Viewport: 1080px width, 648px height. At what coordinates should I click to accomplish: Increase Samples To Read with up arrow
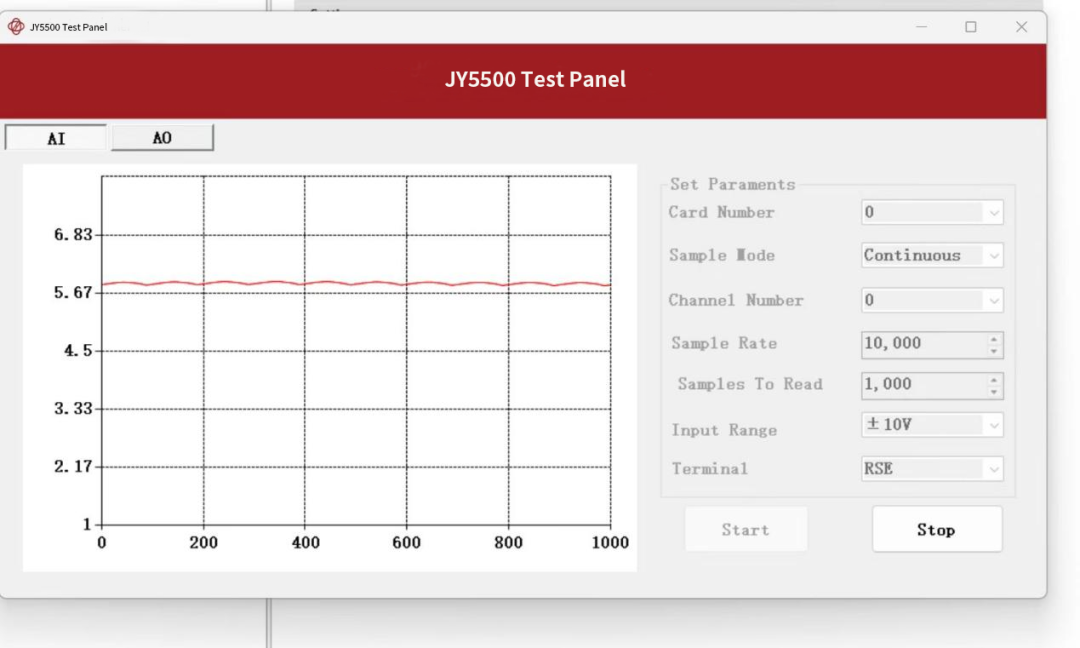(994, 379)
